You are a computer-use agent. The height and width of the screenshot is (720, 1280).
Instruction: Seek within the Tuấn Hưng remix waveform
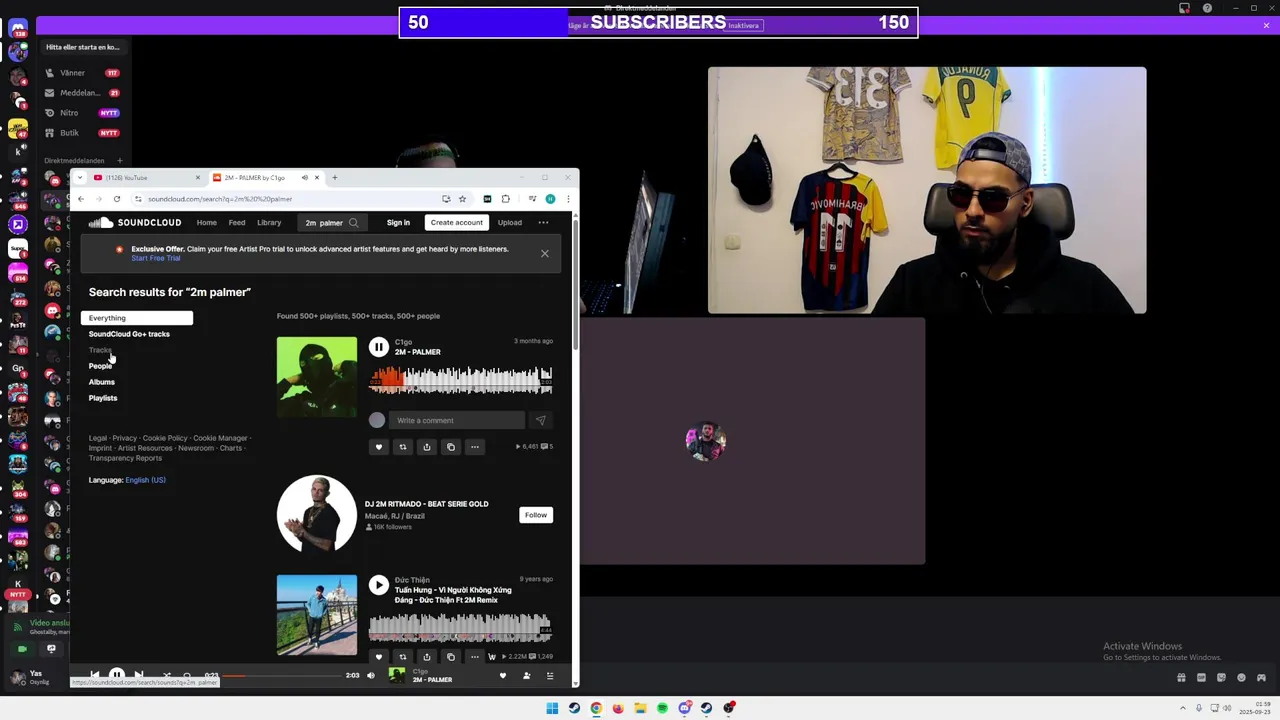[x=460, y=628]
